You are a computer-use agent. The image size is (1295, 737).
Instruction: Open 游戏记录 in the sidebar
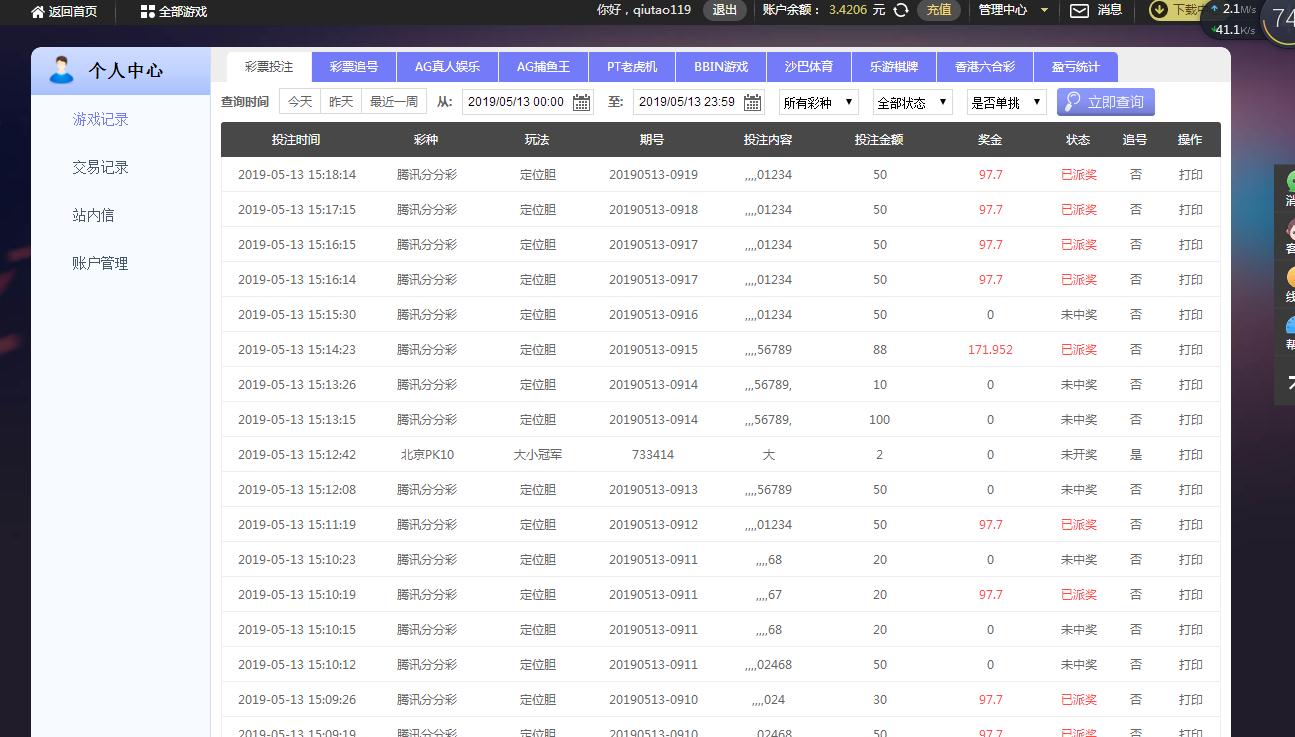click(100, 119)
